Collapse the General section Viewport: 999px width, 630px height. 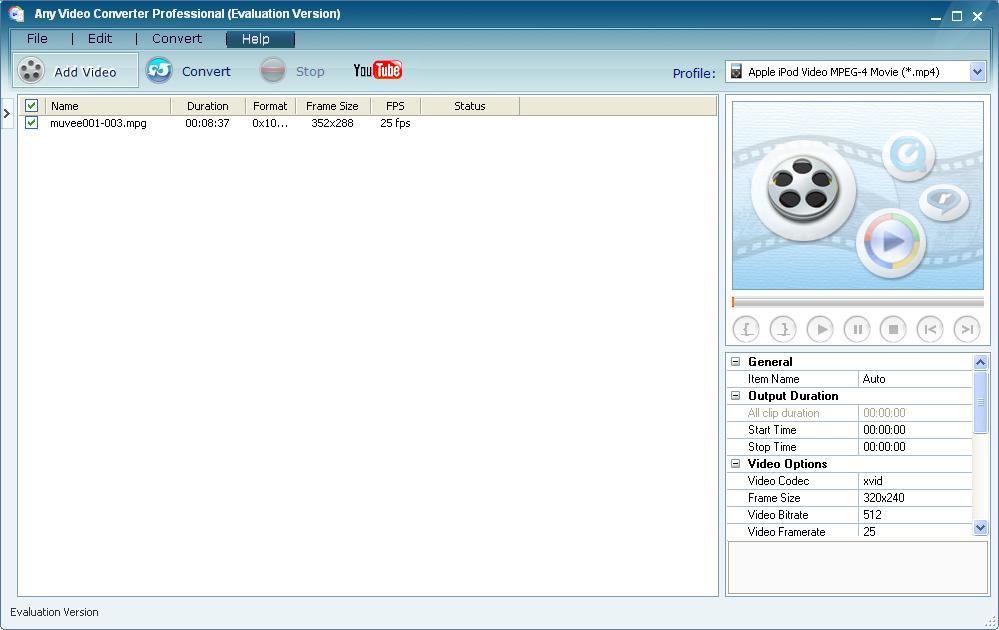pyautogui.click(x=735, y=362)
